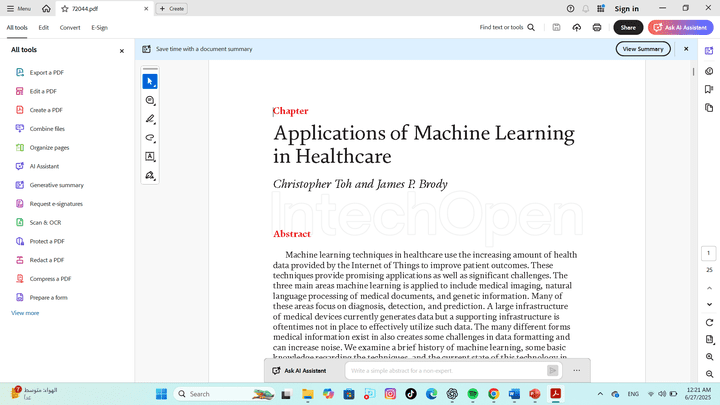Print the document
Screen dimensions: 720x405
[x=597, y=28]
